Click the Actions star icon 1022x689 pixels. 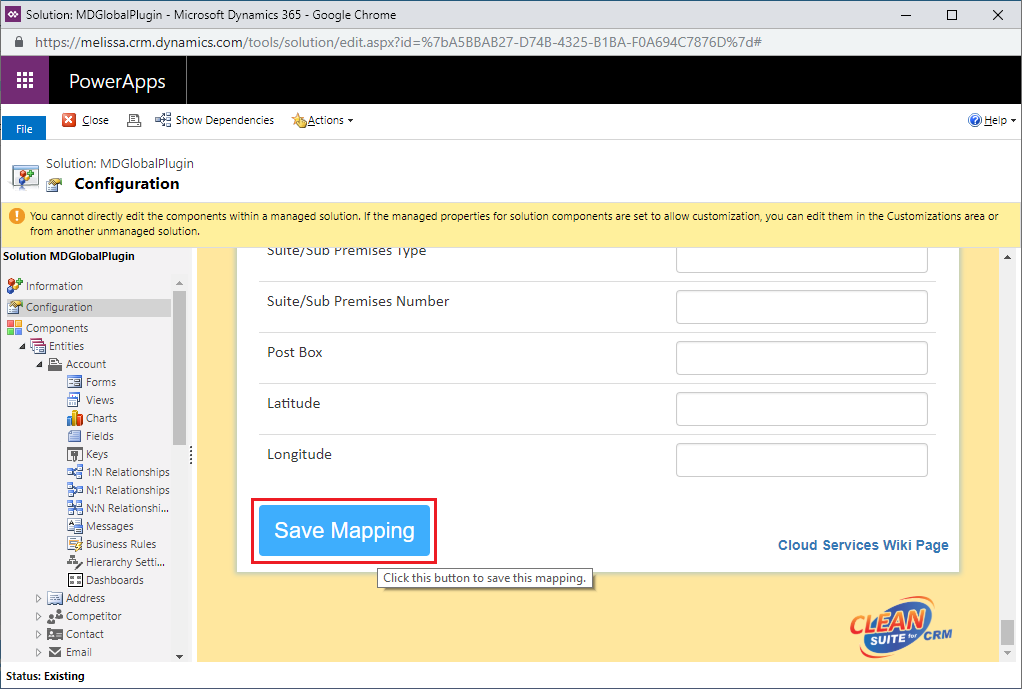click(299, 120)
